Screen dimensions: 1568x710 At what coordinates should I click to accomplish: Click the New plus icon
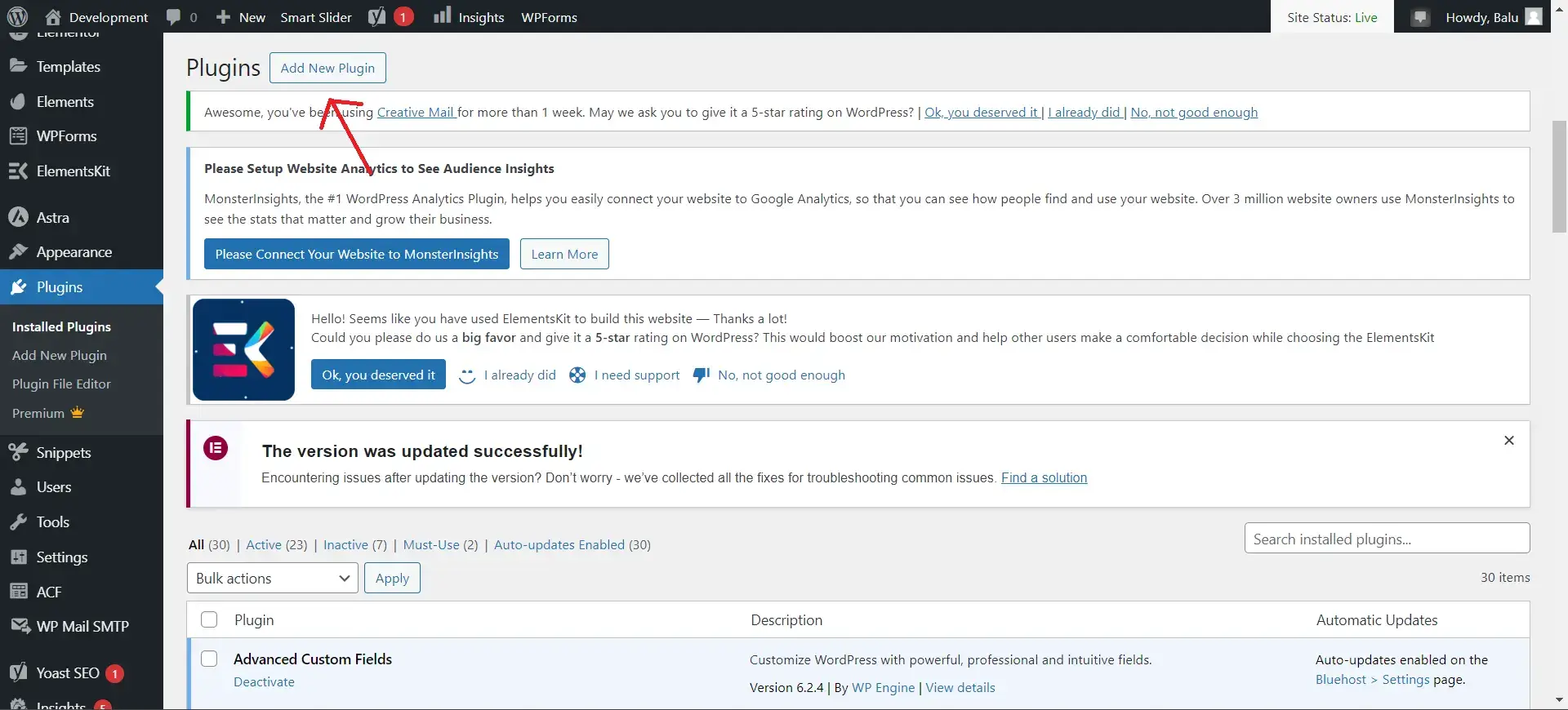(223, 17)
